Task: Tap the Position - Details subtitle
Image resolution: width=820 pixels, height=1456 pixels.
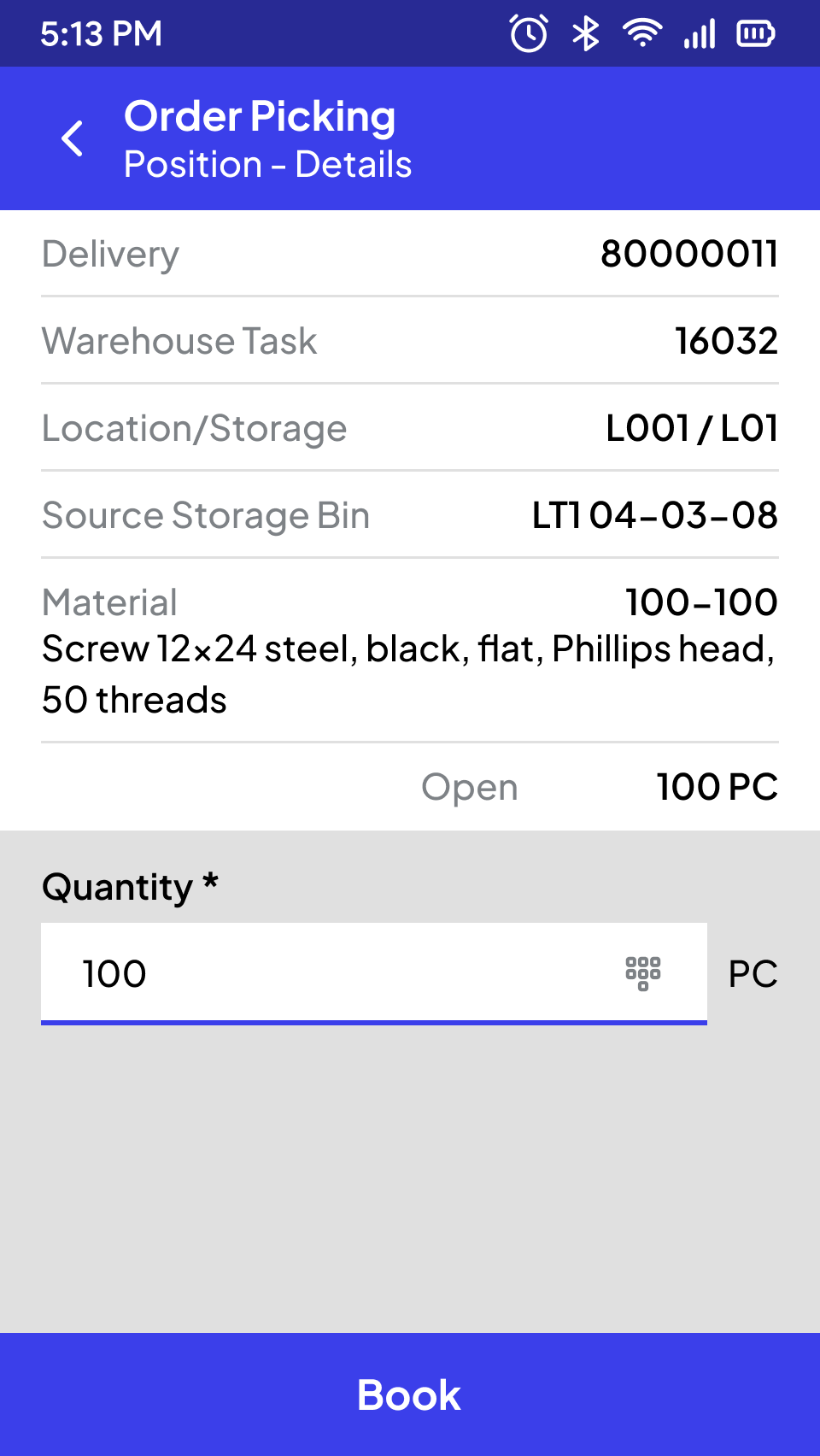Action: tap(267, 164)
